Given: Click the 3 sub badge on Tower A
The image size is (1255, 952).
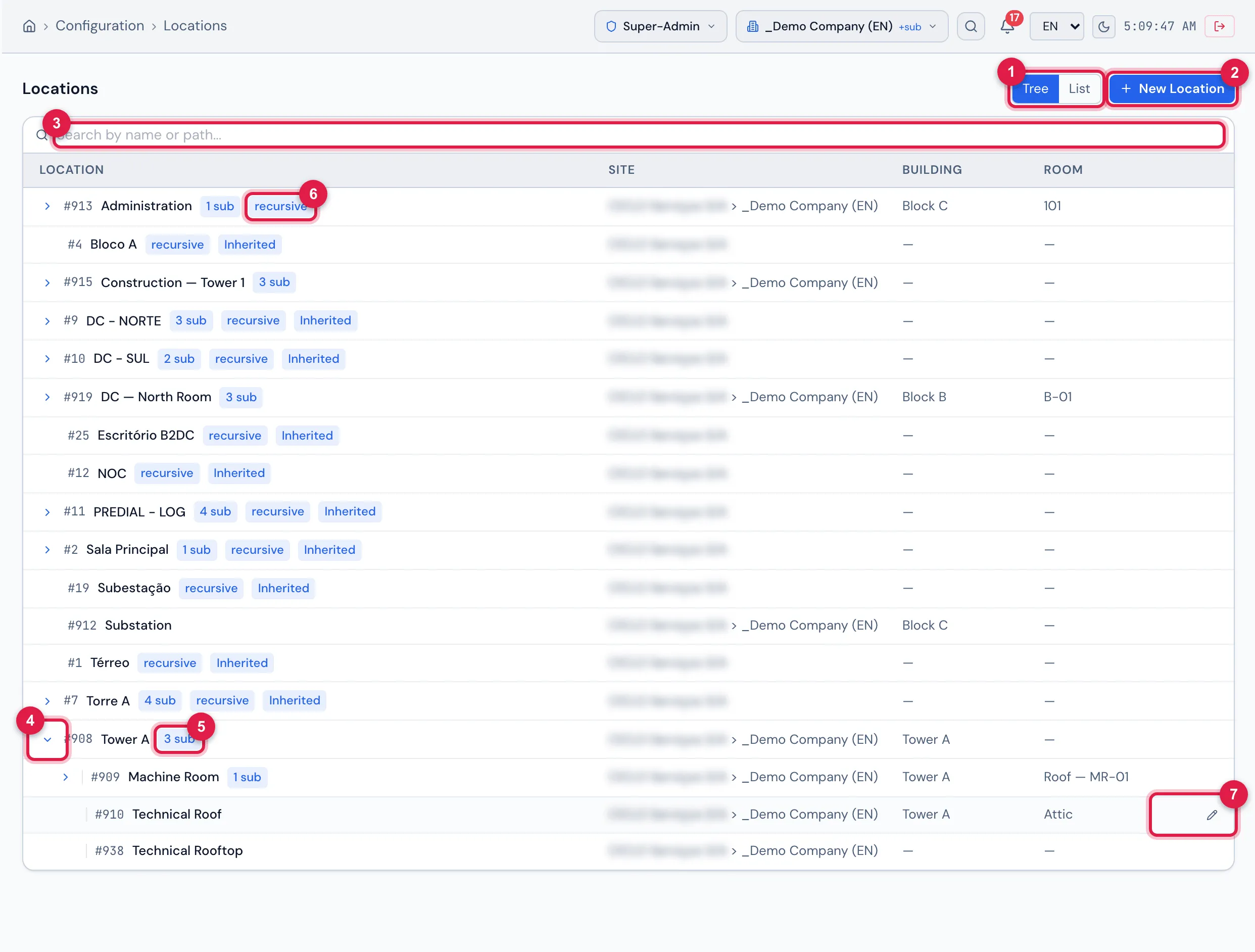Looking at the screenshot, I should click(179, 739).
